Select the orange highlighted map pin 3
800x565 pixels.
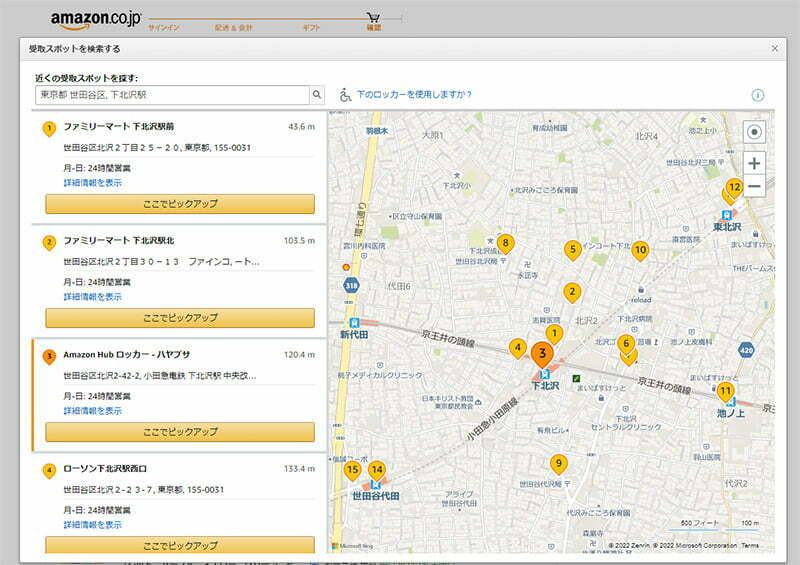[x=542, y=354]
